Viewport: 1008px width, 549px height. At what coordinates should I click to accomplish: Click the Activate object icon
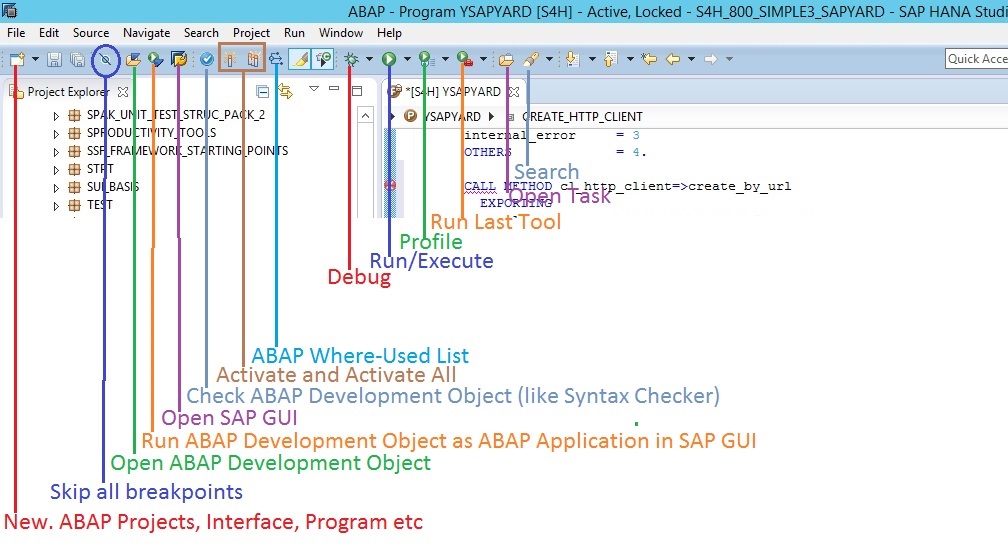[x=230, y=59]
